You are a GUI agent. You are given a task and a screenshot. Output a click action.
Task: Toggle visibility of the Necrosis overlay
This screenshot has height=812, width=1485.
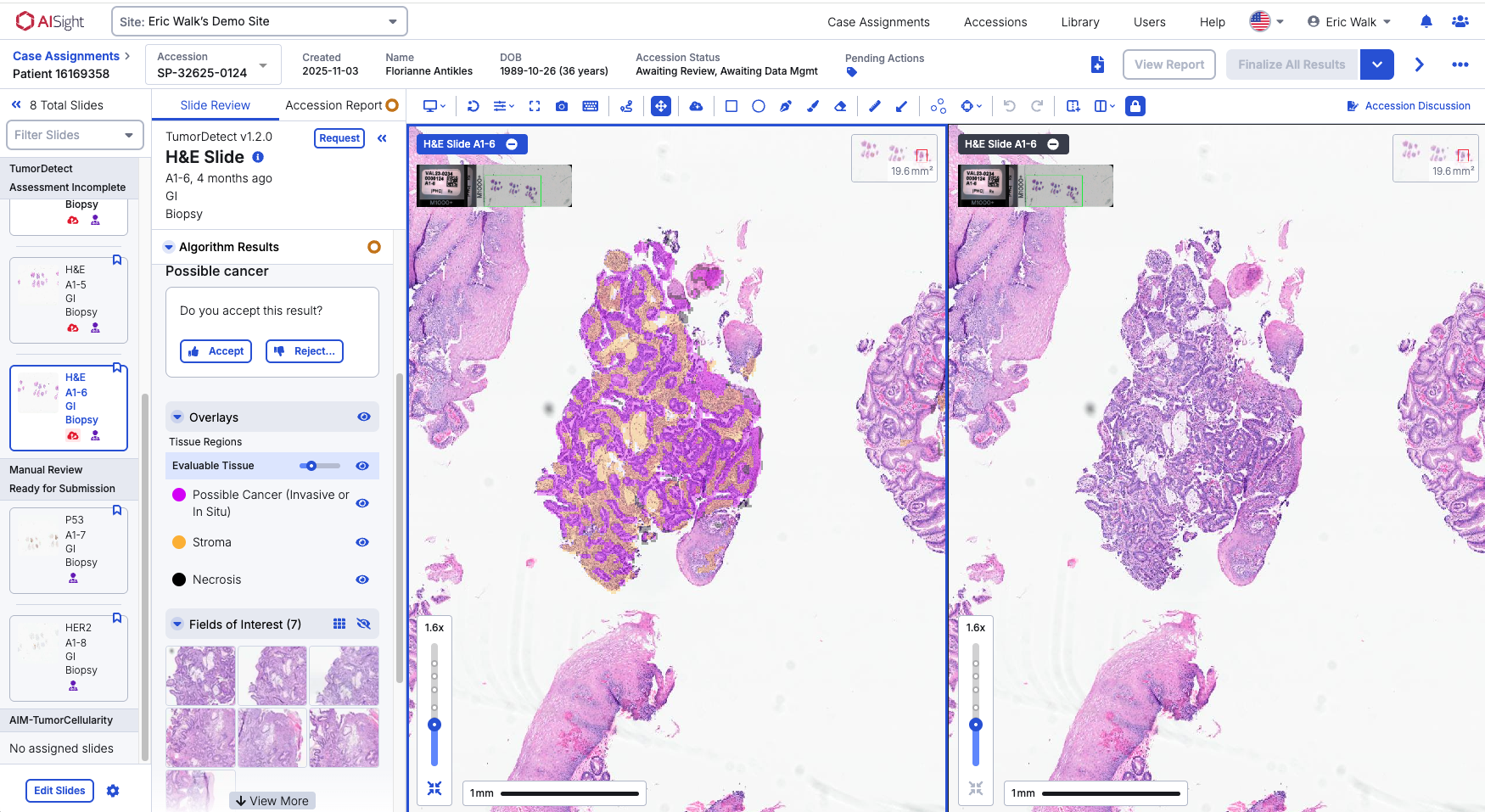click(362, 580)
